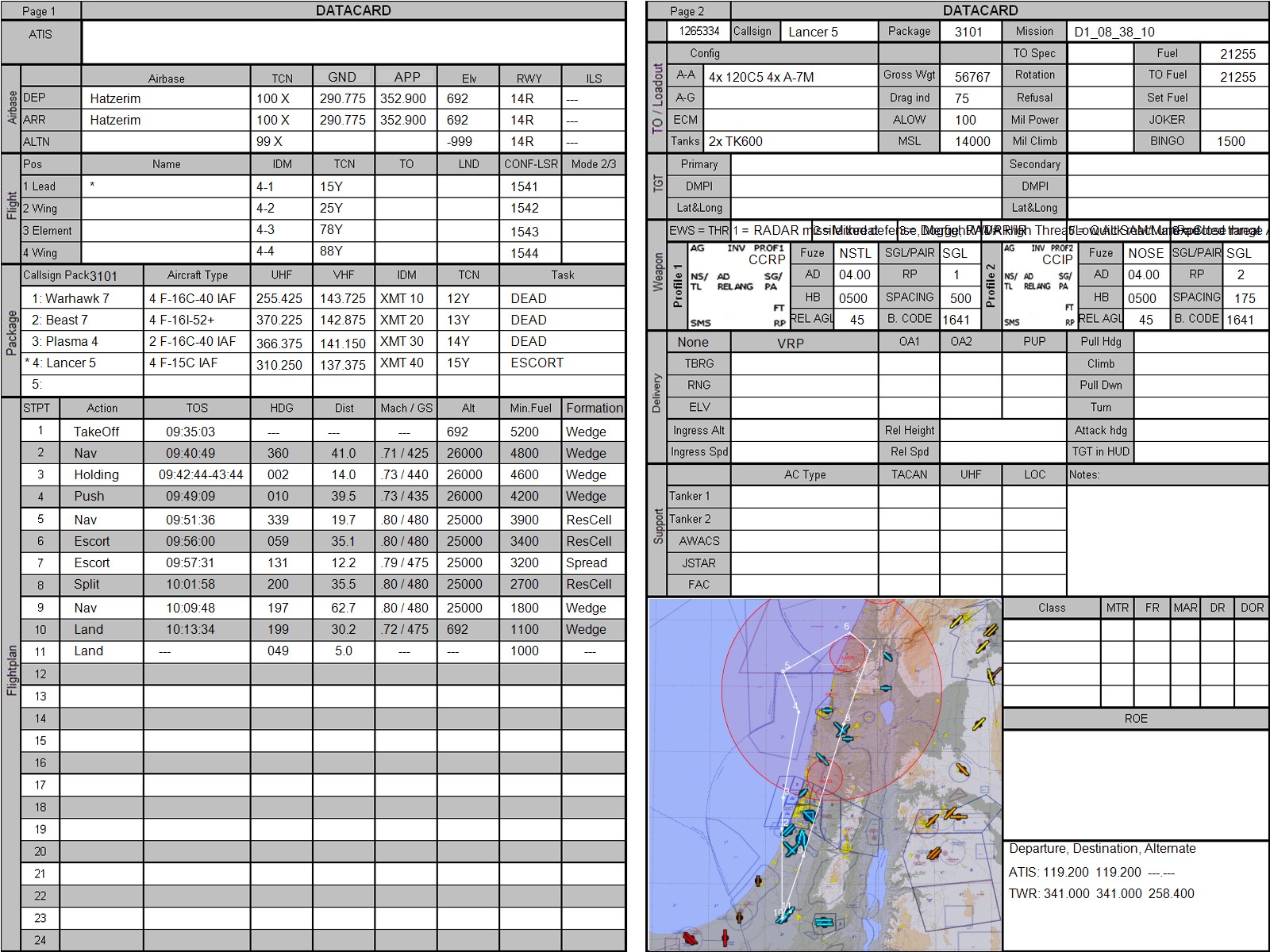The width and height of the screenshot is (1270, 952).
Task: Click steerpoint 6 marker on the map
Action: point(848,633)
